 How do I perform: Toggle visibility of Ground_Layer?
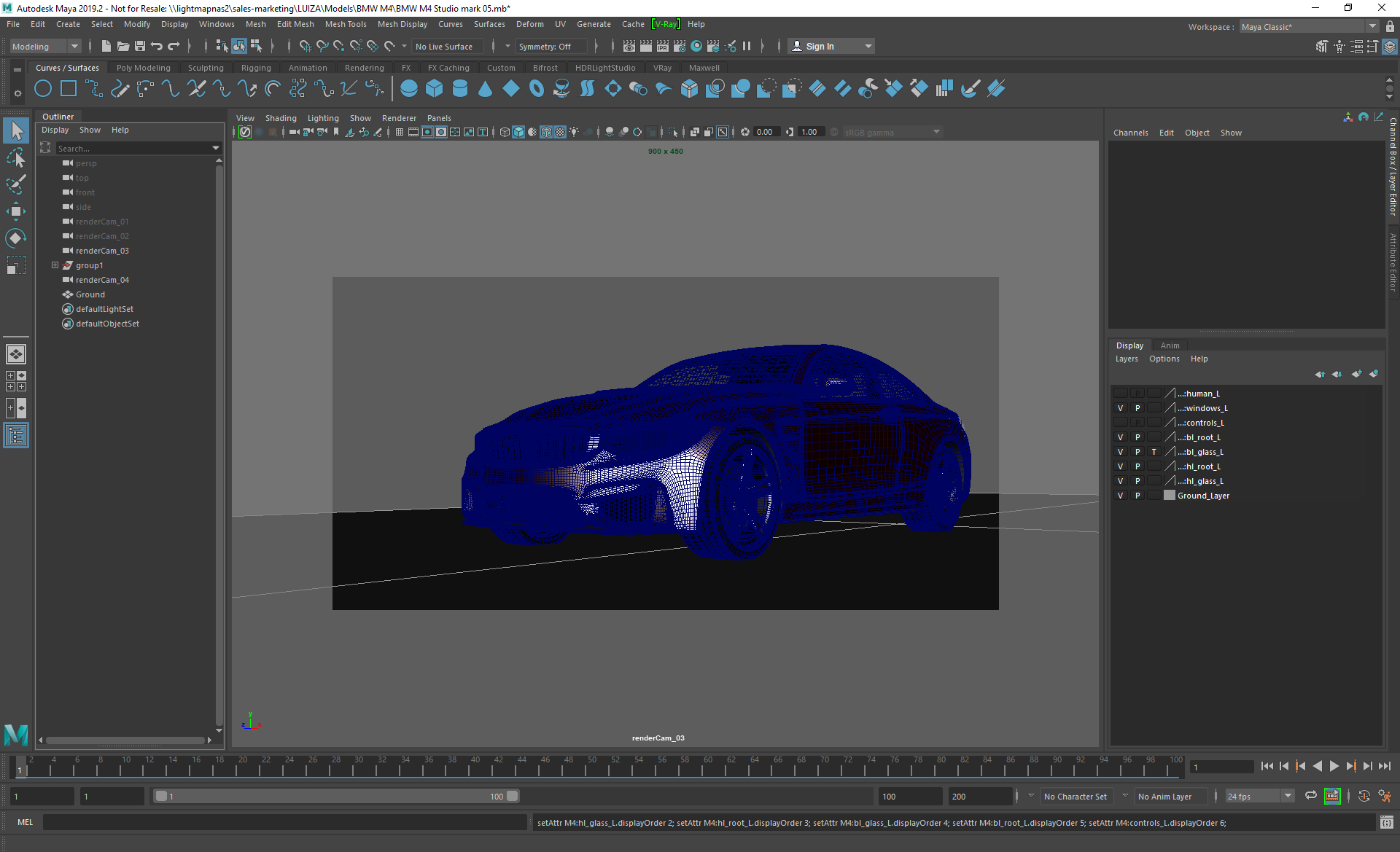click(x=1120, y=496)
